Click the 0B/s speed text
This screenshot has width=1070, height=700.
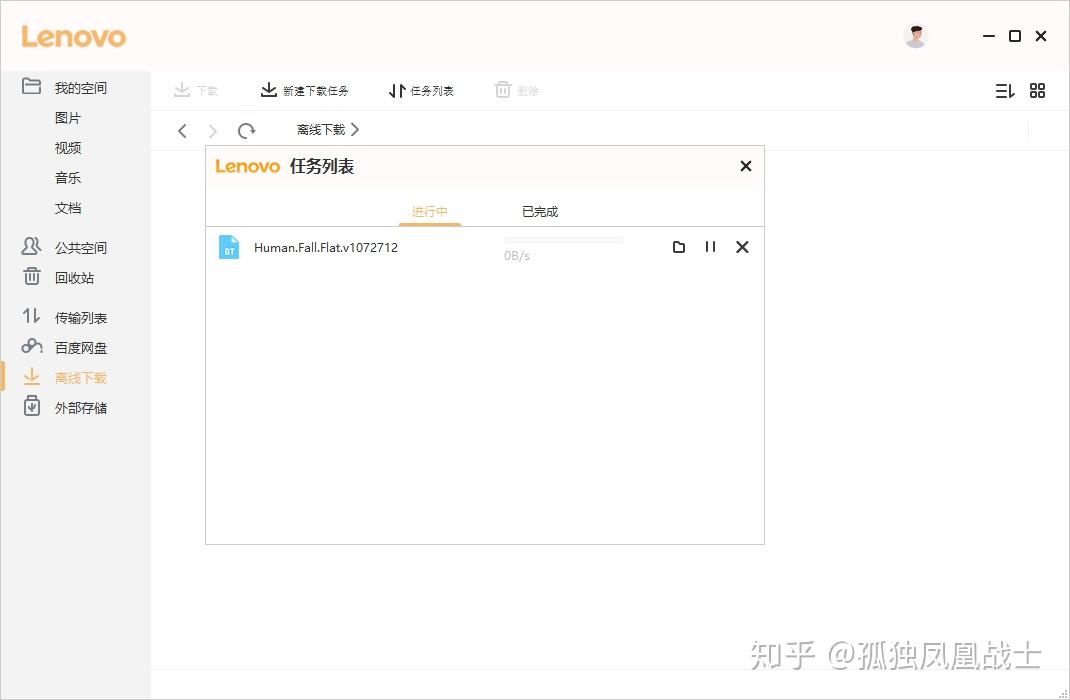click(x=517, y=256)
